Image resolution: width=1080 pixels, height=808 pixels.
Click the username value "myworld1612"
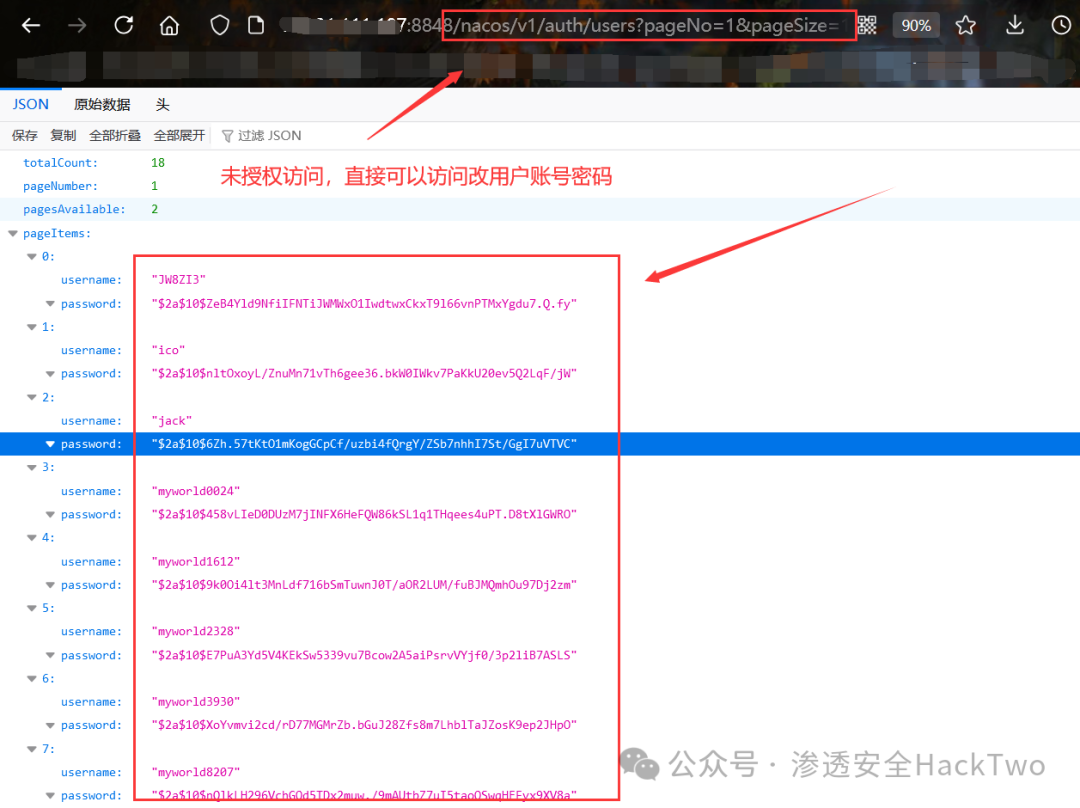coord(196,561)
